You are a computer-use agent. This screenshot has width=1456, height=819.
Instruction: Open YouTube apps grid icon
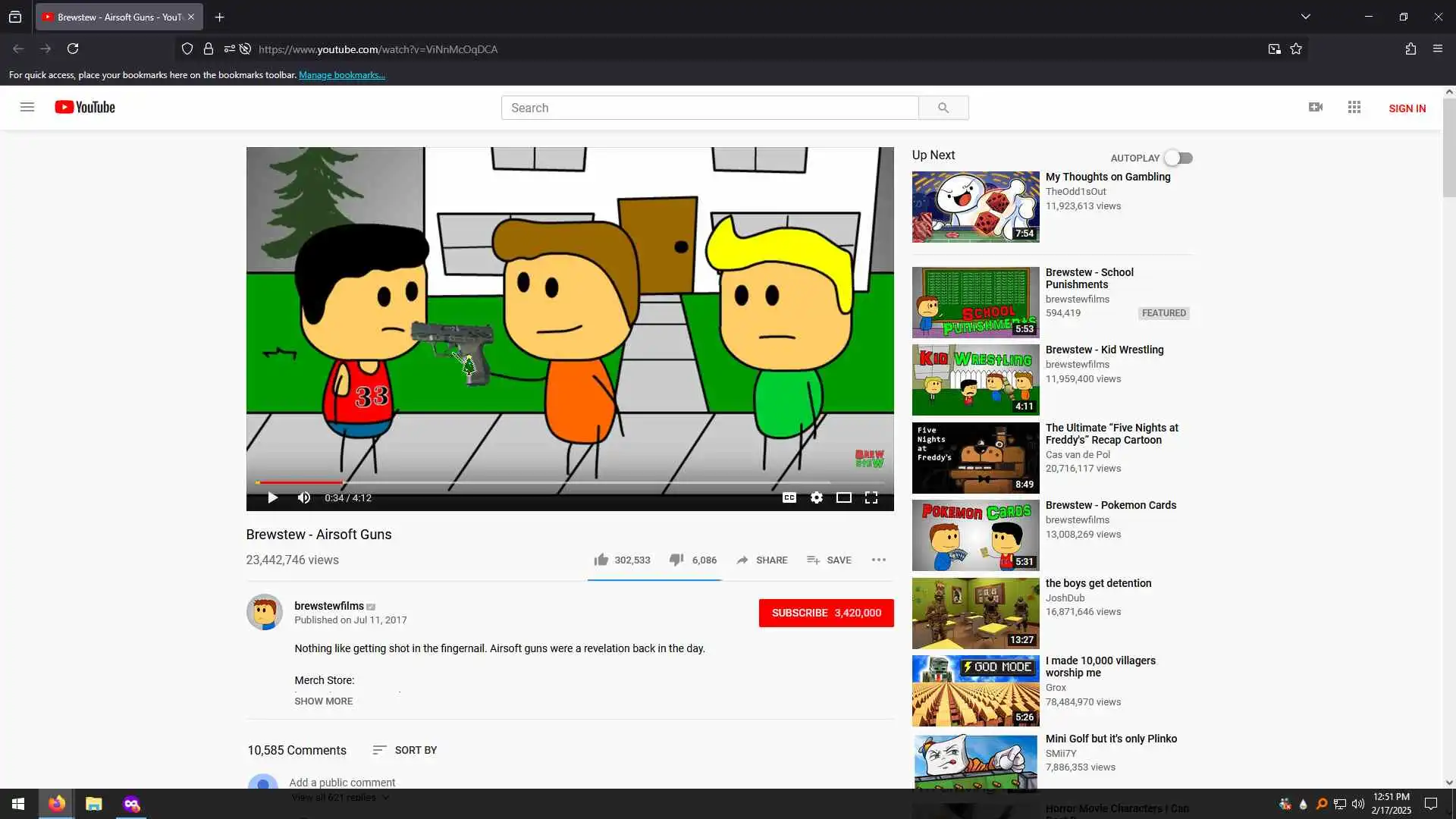(1354, 108)
